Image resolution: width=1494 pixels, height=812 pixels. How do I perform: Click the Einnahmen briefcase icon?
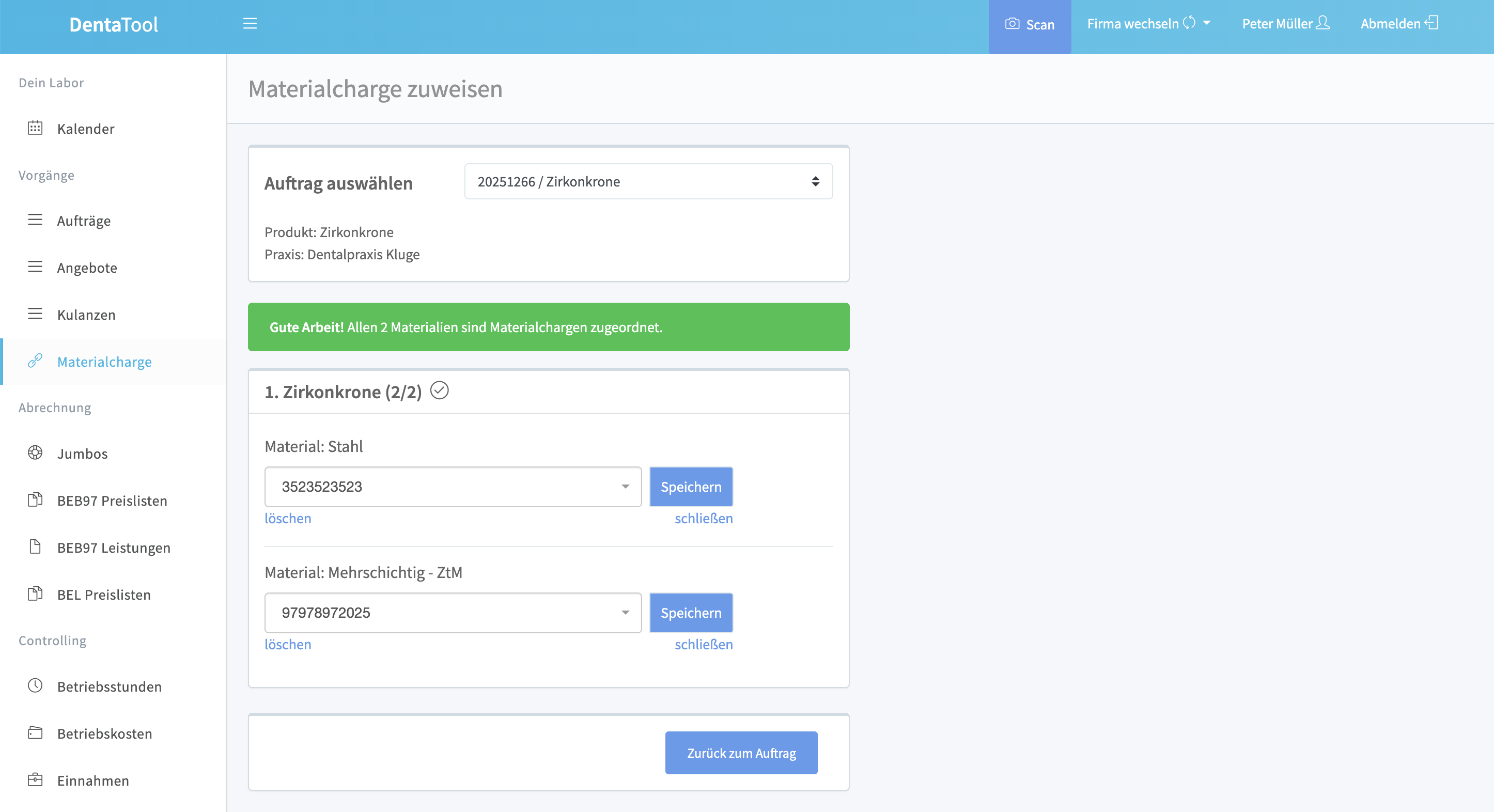(35, 779)
